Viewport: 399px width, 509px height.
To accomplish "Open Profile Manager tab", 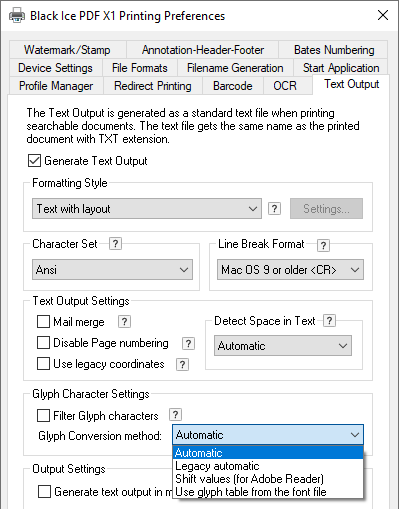I will point(56,86).
